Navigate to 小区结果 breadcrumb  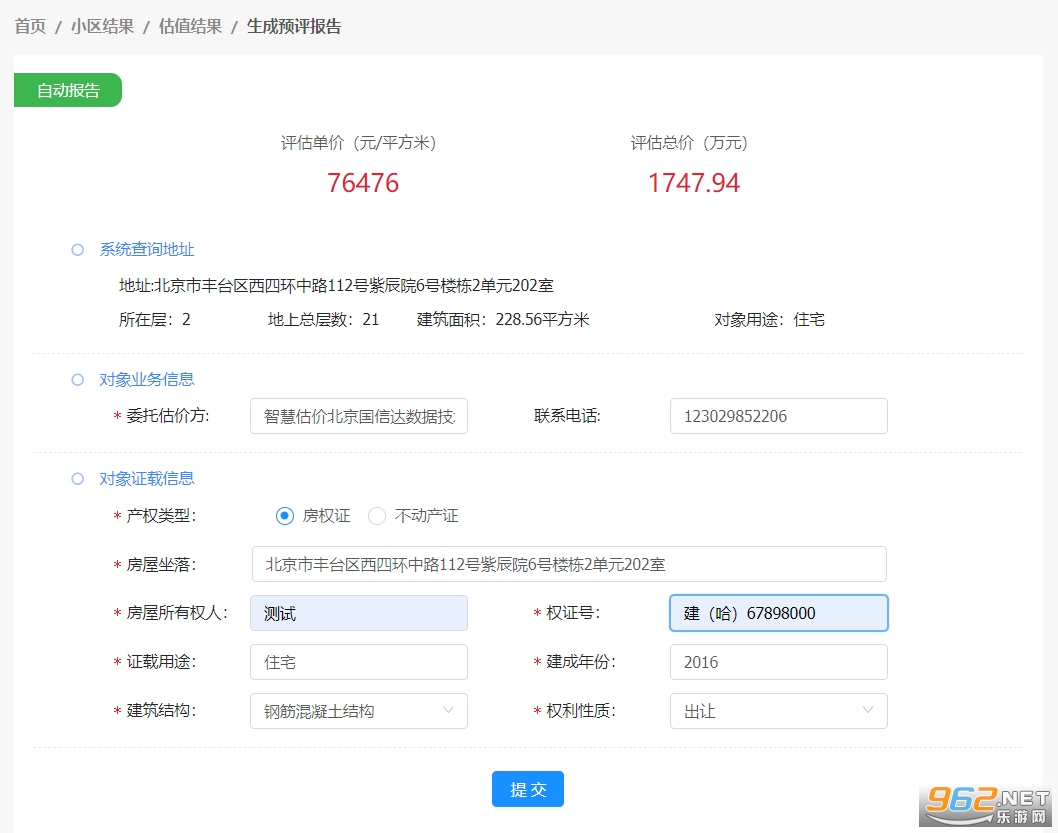pos(102,27)
